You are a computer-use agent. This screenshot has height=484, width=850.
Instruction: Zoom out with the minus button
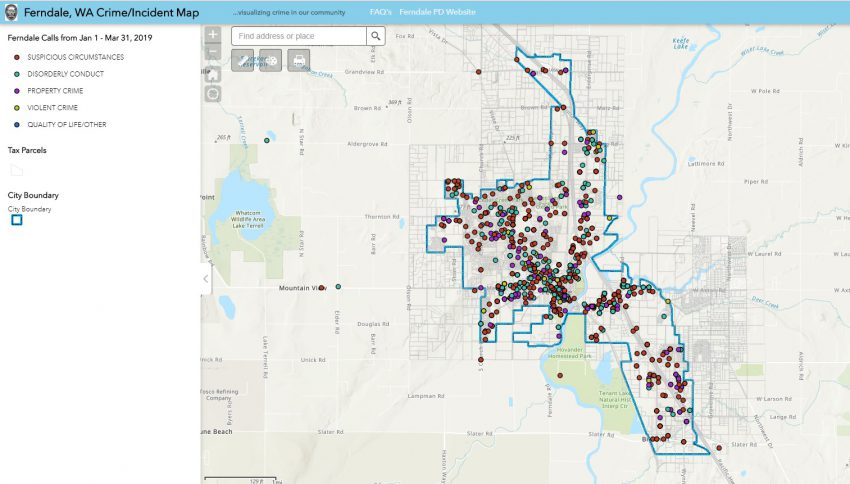[x=212, y=52]
